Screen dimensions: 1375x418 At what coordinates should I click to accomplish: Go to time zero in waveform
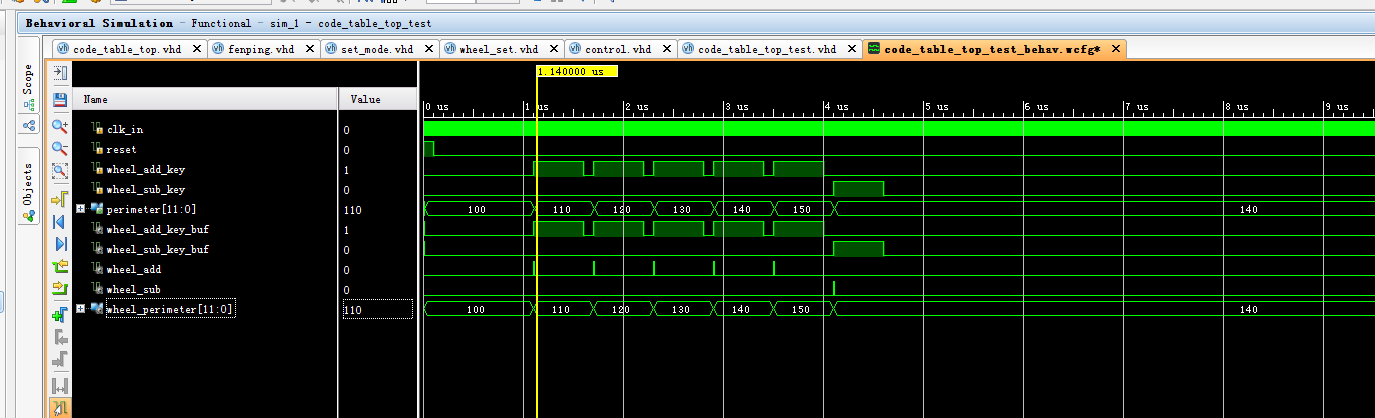pos(59,221)
